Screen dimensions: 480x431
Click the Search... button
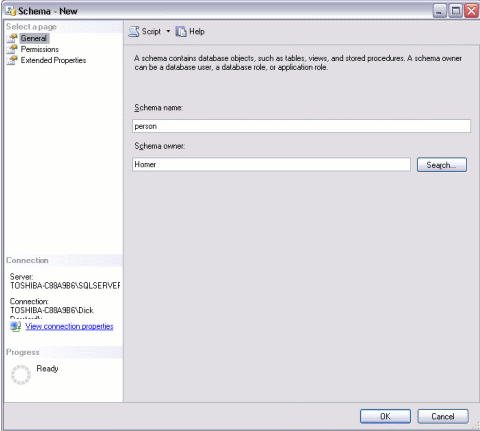click(x=442, y=165)
